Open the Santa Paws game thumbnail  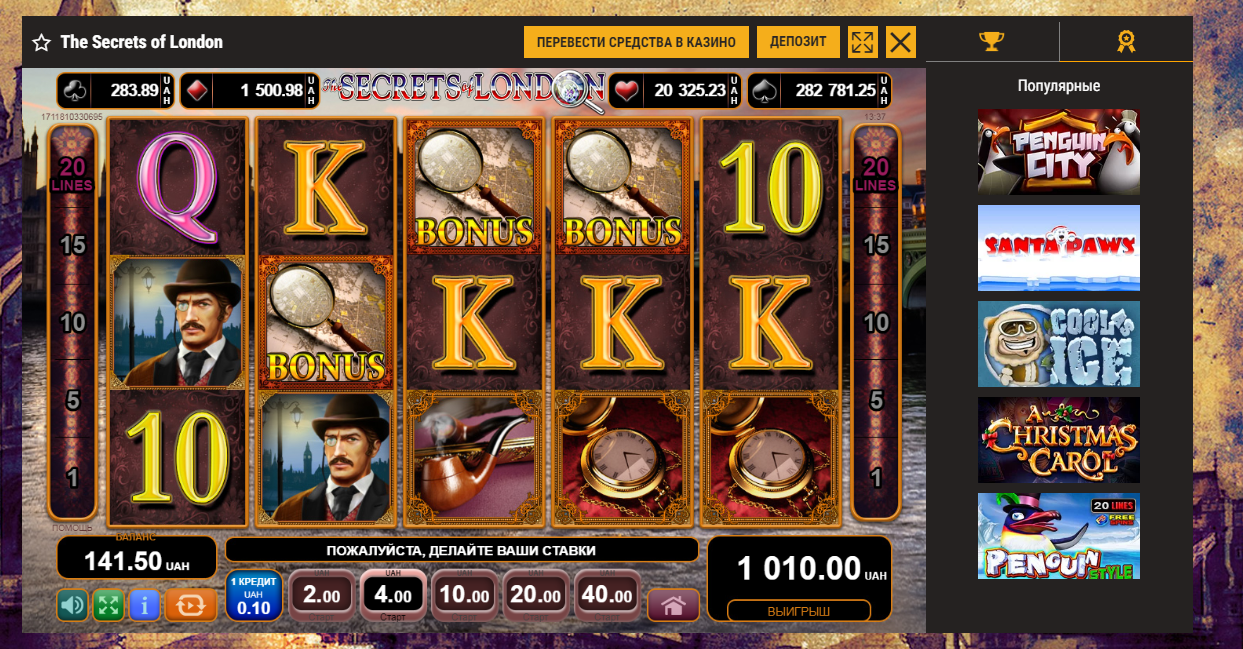coord(1059,247)
